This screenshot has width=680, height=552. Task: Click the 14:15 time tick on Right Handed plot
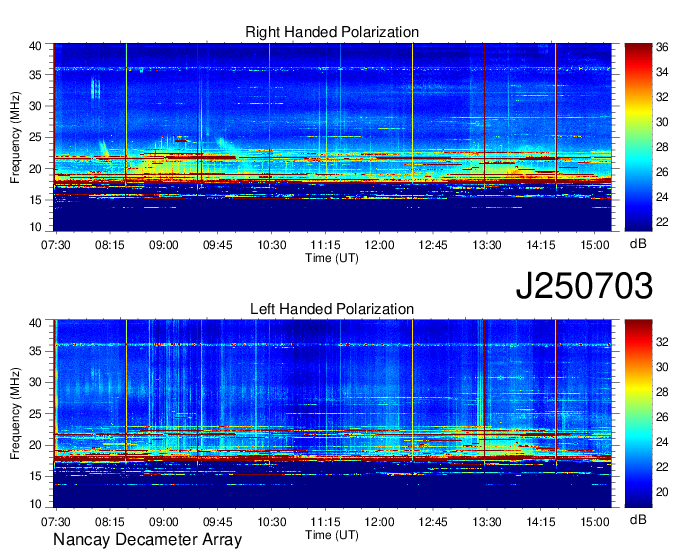pyautogui.click(x=541, y=245)
